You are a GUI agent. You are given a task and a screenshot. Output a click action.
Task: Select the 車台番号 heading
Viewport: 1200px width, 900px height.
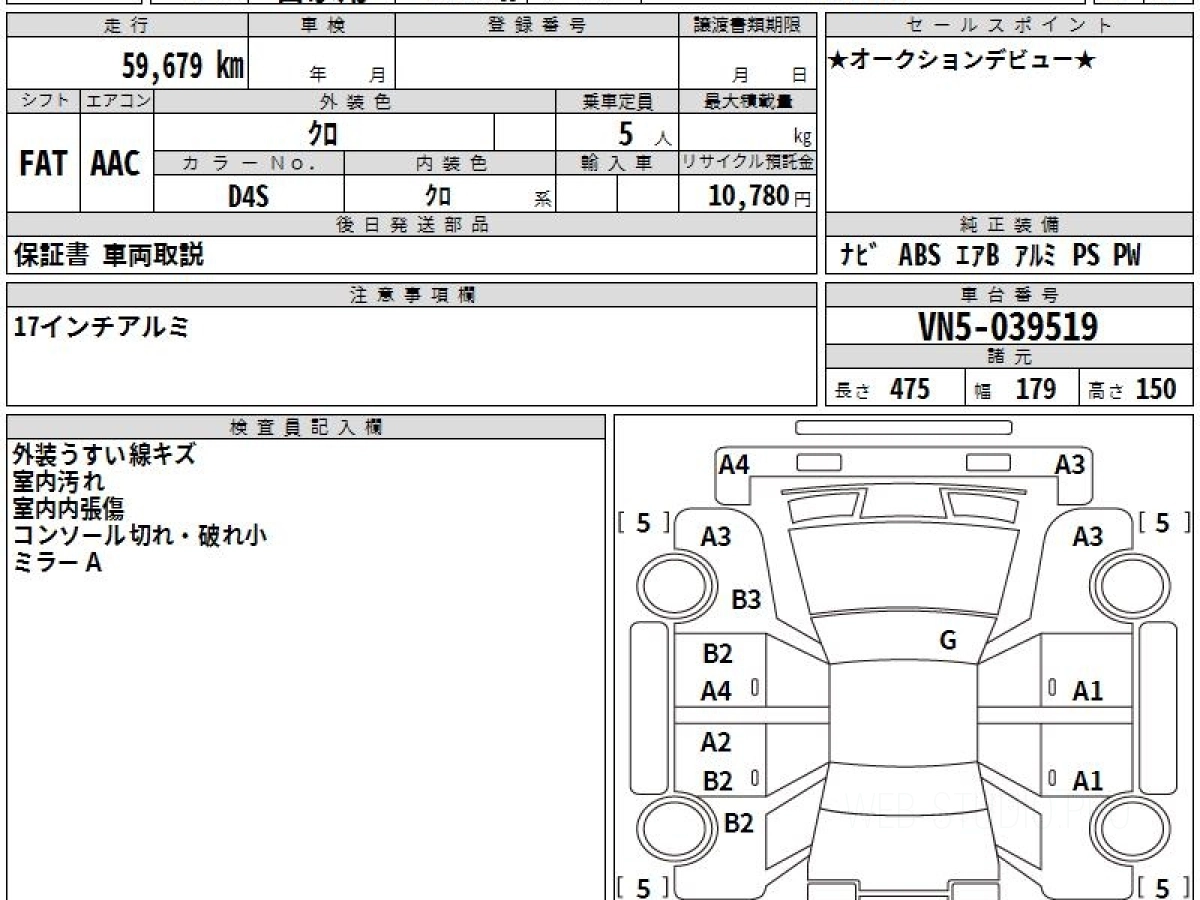tap(1009, 295)
